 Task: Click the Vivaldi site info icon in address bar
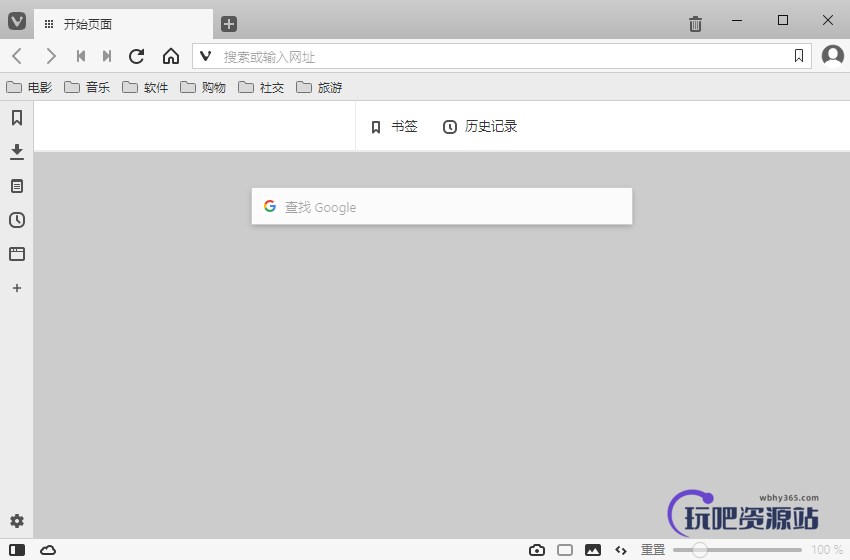point(205,56)
